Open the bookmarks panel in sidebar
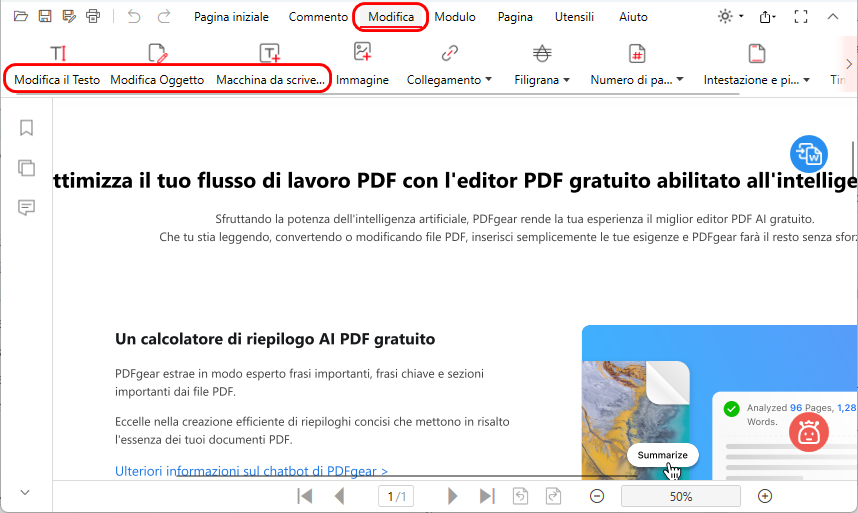 tap(27, 127)
